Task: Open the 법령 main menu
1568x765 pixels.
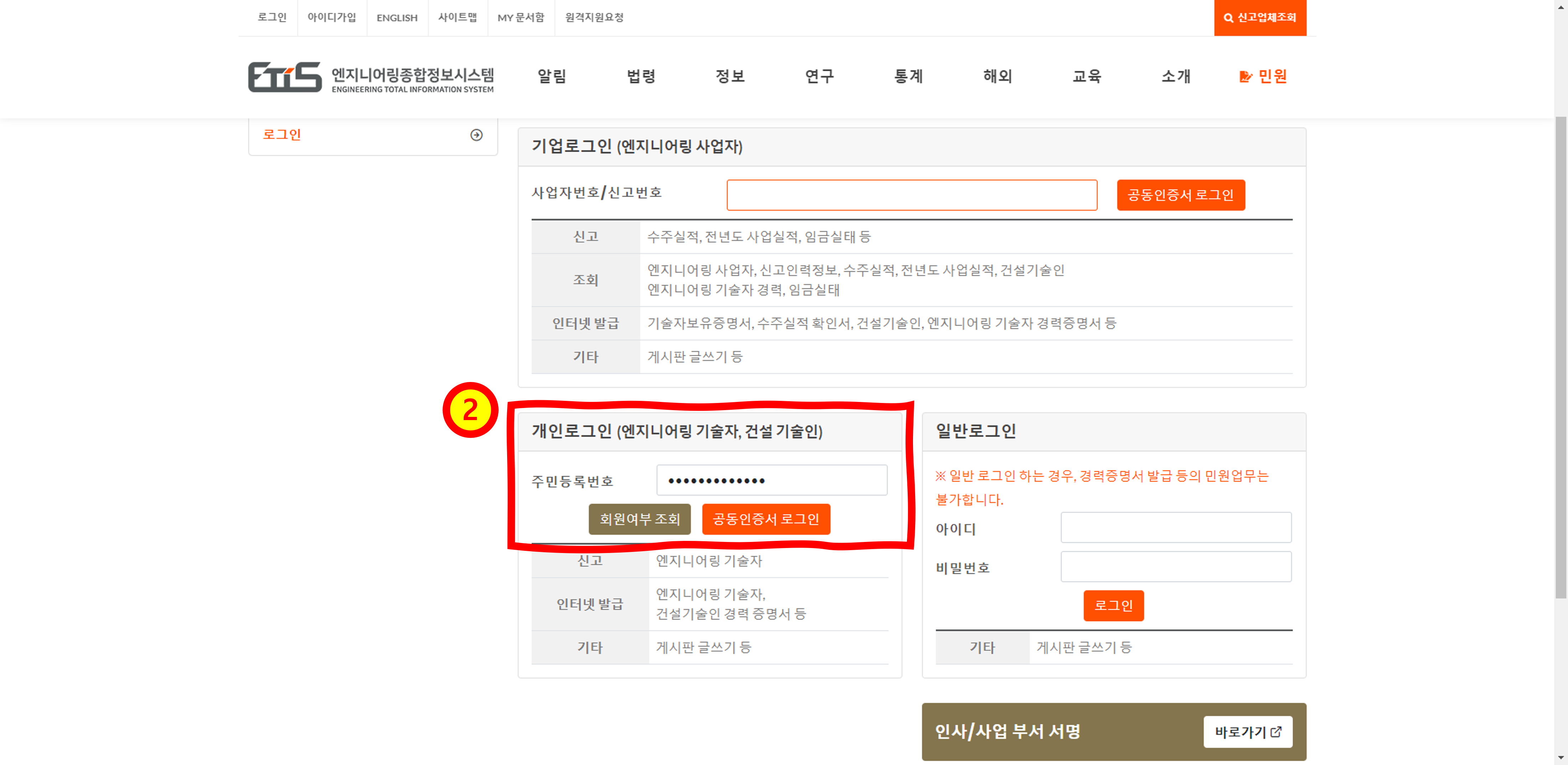Action: point(641,77)
